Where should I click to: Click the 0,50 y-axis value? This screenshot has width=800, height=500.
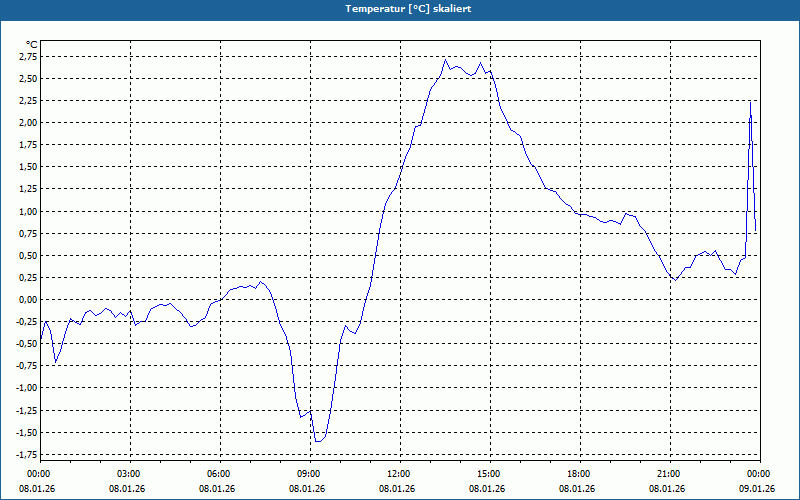pos(28,256)
